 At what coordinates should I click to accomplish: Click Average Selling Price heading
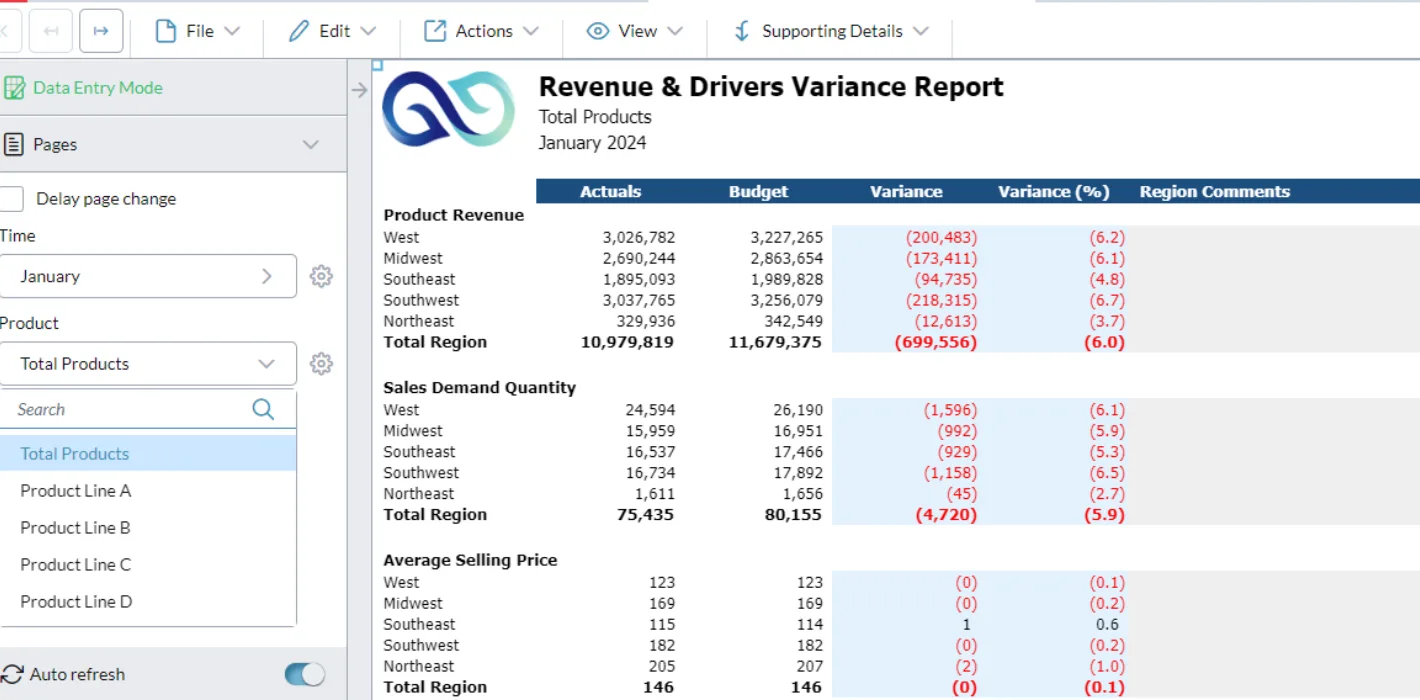click(470, 560)
